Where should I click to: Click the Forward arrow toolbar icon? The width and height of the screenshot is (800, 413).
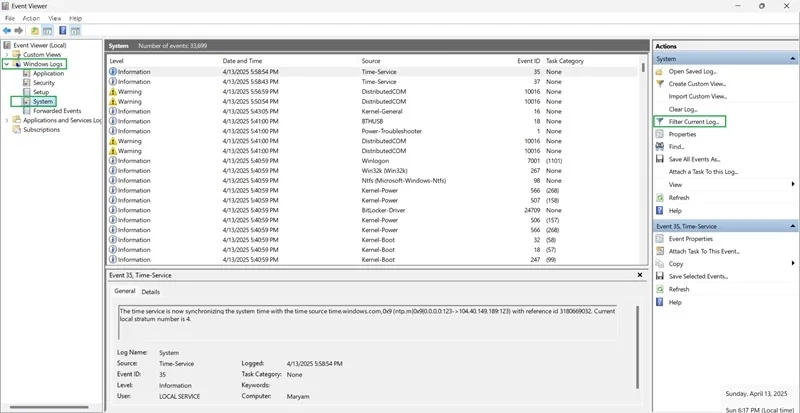point(19,31)
